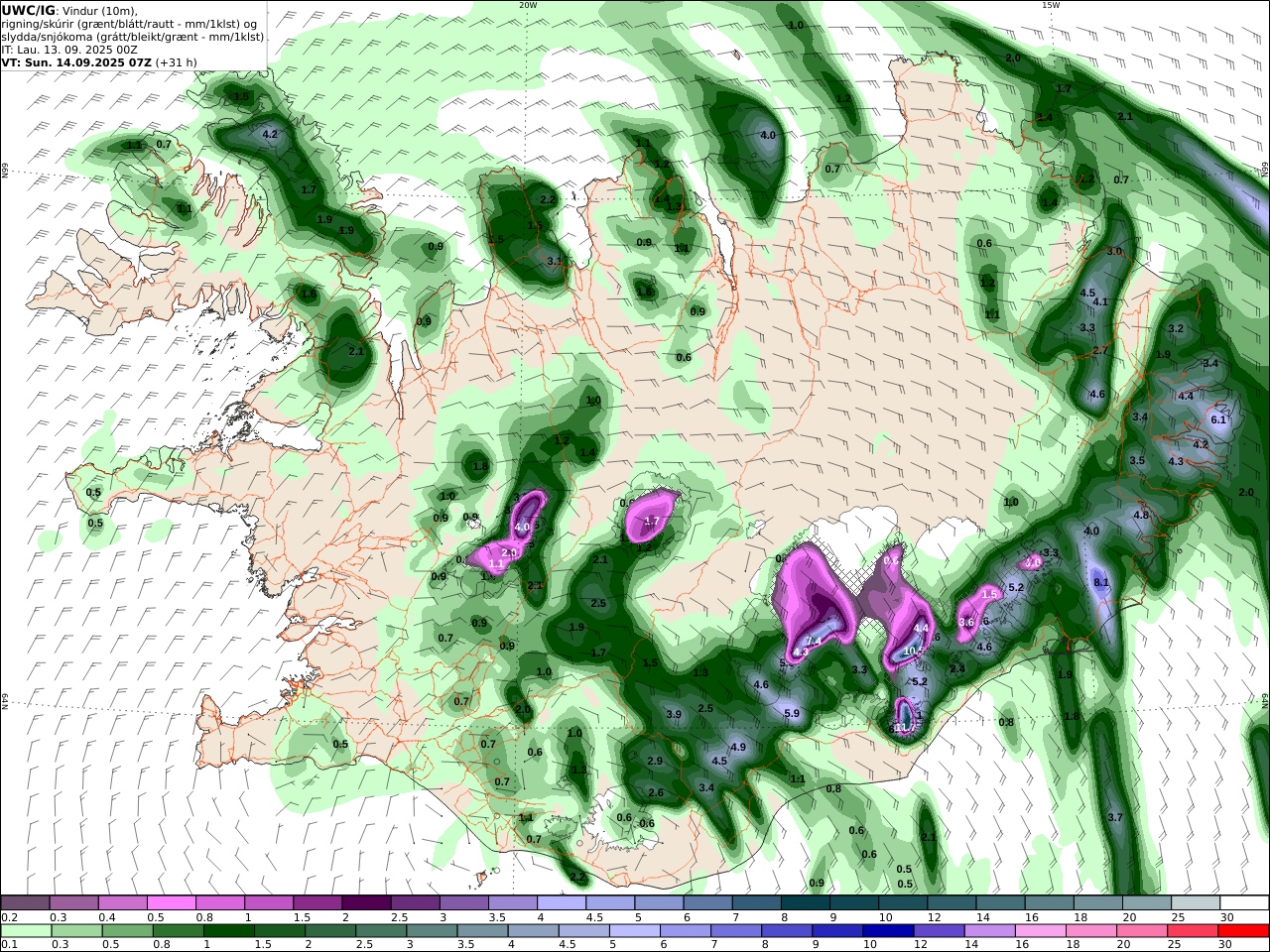This screenshot has width=1270, height=952.
Task: Click the "(+31 h)" forecast offset text
Action: [176, 61]
